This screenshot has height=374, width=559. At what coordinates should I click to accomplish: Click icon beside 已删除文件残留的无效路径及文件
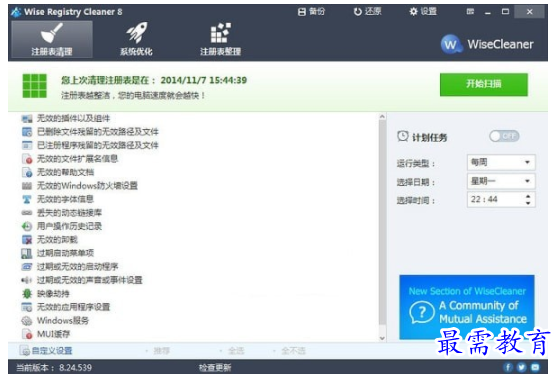[27, 132]
